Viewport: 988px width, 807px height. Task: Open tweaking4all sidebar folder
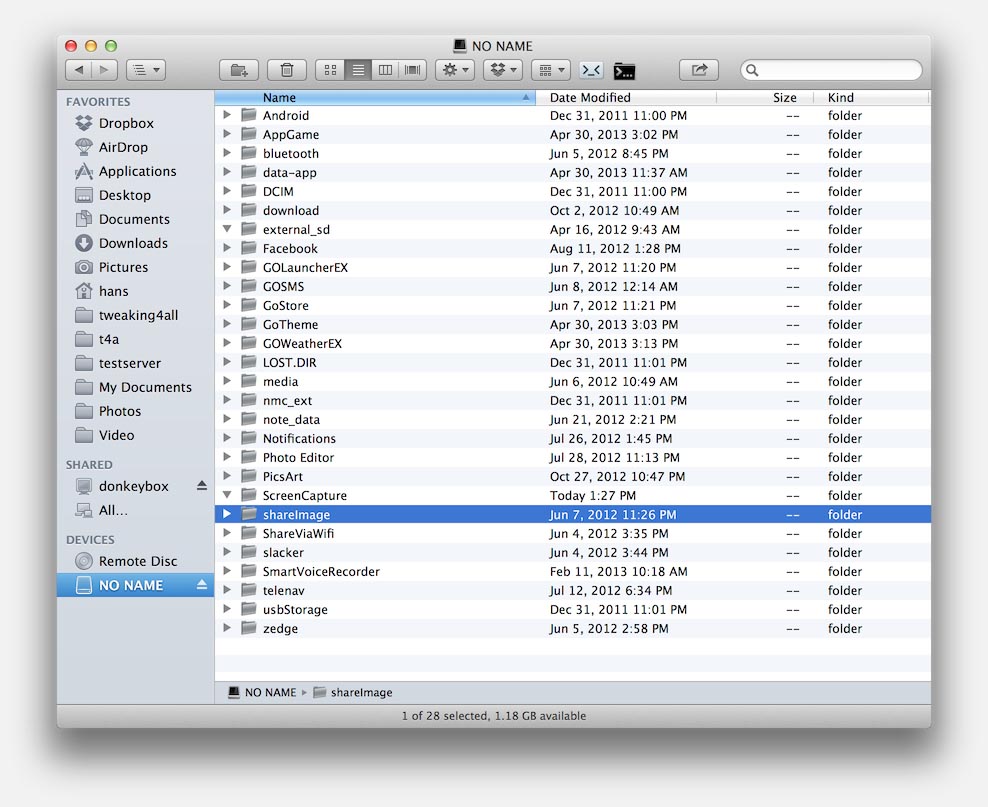[x=138, y=315]
